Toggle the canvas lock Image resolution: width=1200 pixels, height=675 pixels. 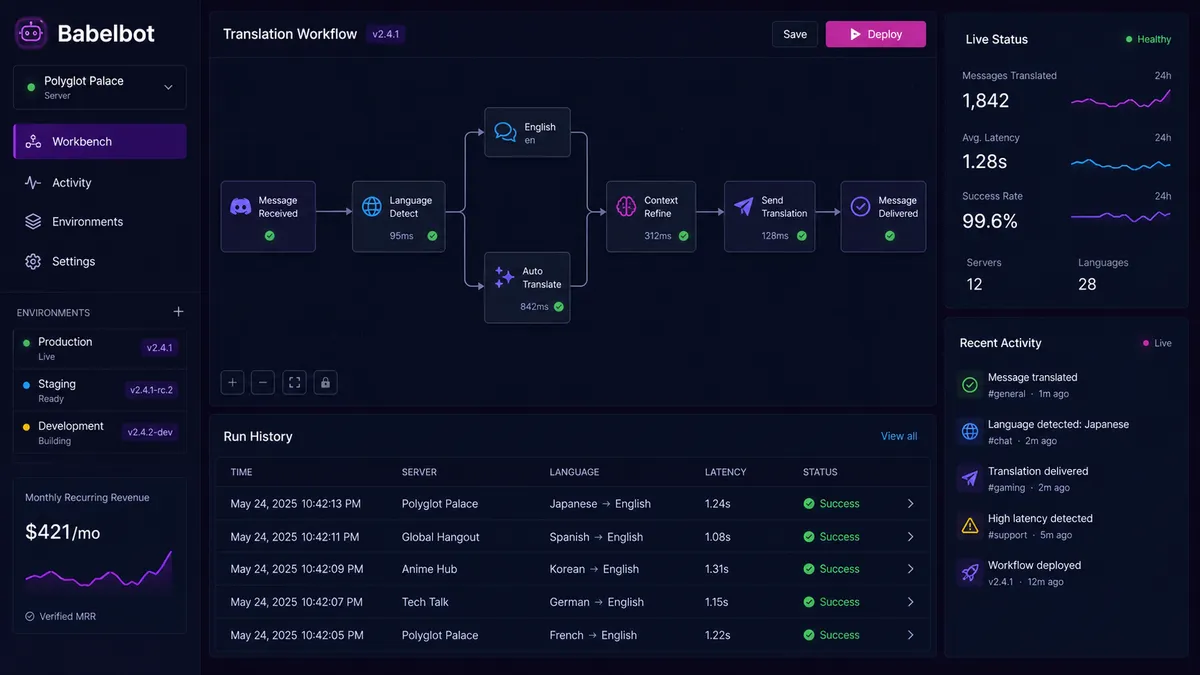click(324, 382)
